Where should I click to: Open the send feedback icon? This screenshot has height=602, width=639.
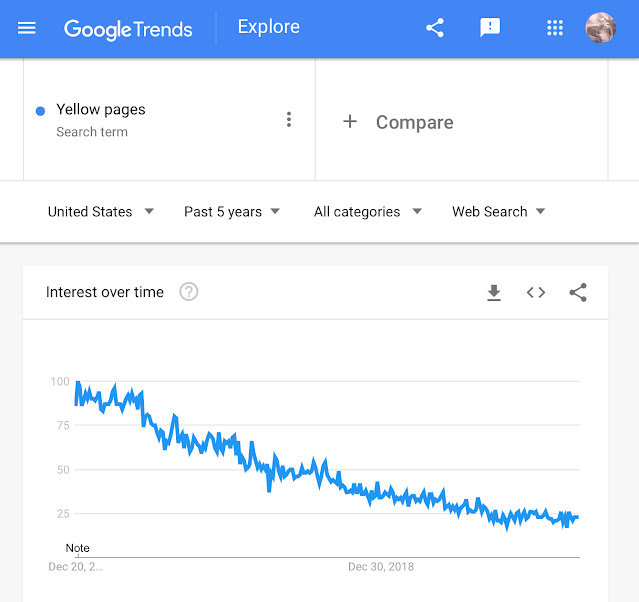(x=490, y=28)
